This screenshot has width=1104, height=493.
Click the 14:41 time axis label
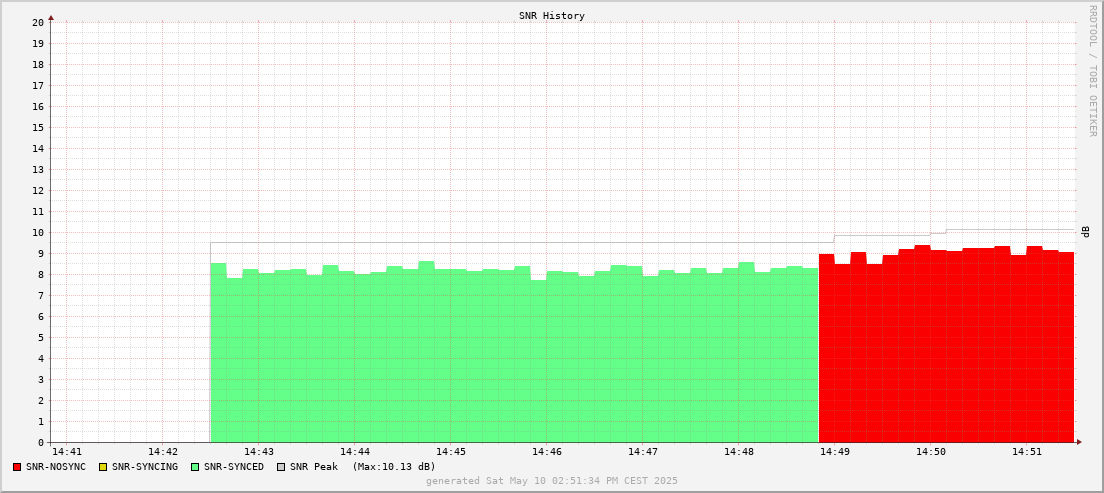(67, 451)
